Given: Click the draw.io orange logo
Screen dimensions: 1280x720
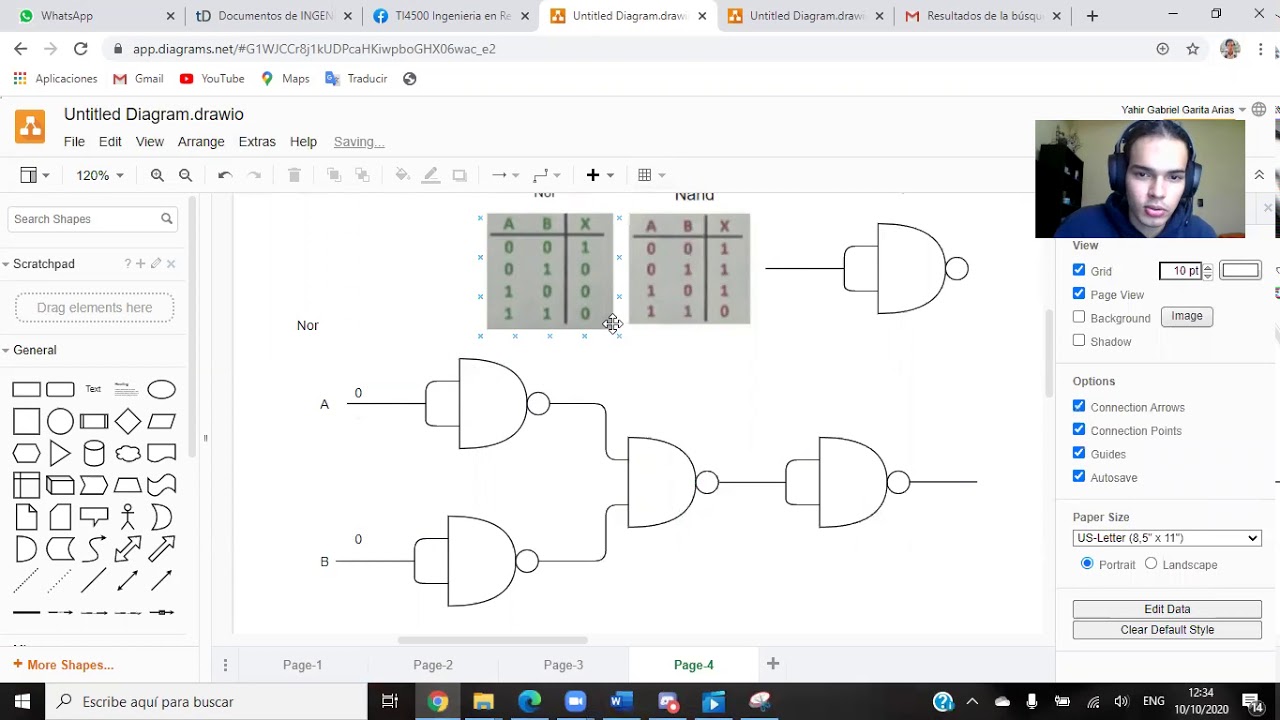Looking at the screenshot, I should (30, 127).
